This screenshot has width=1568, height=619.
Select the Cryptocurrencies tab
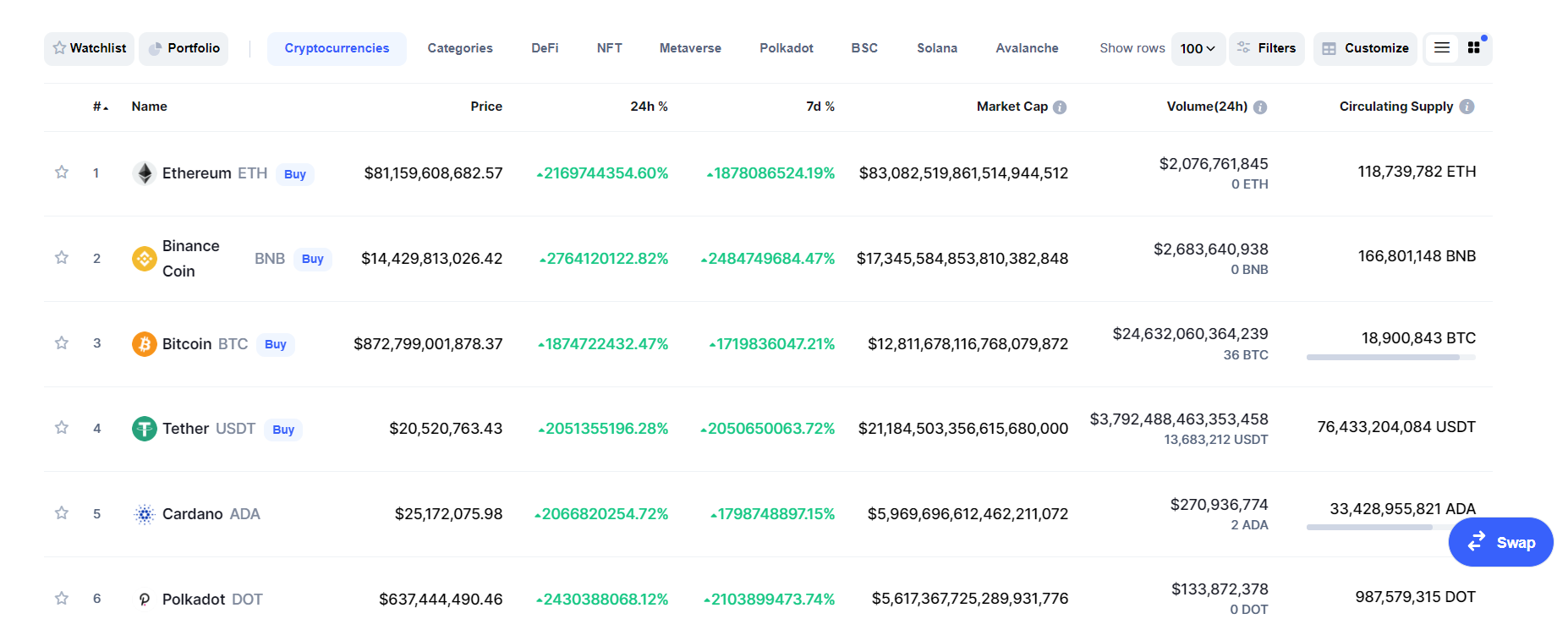337,48
